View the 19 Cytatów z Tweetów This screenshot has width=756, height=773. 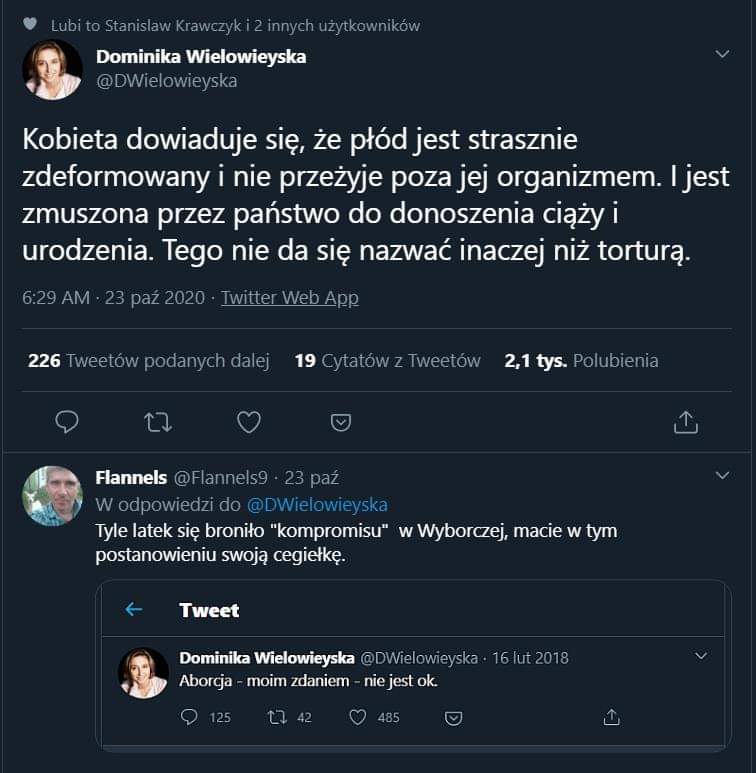(x=387, y=360)
